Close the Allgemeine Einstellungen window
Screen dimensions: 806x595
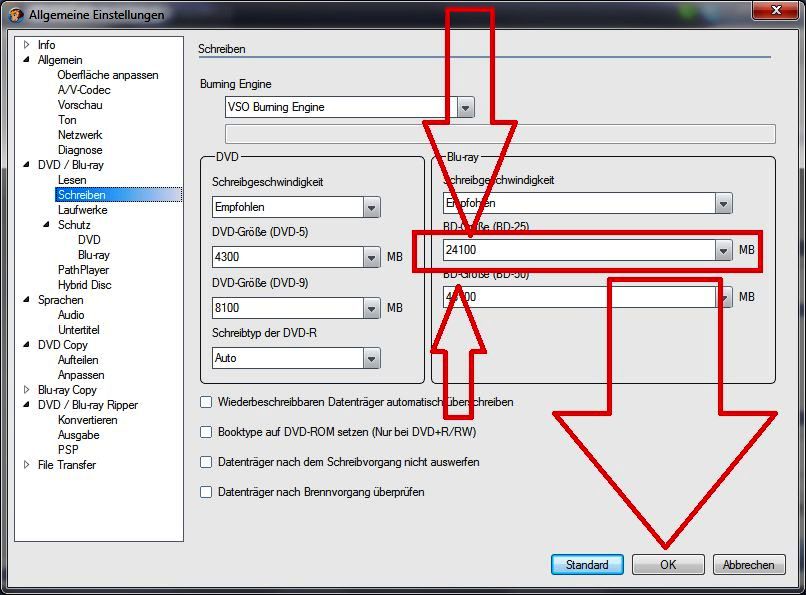pyautogui.click(x=776, y=10)
